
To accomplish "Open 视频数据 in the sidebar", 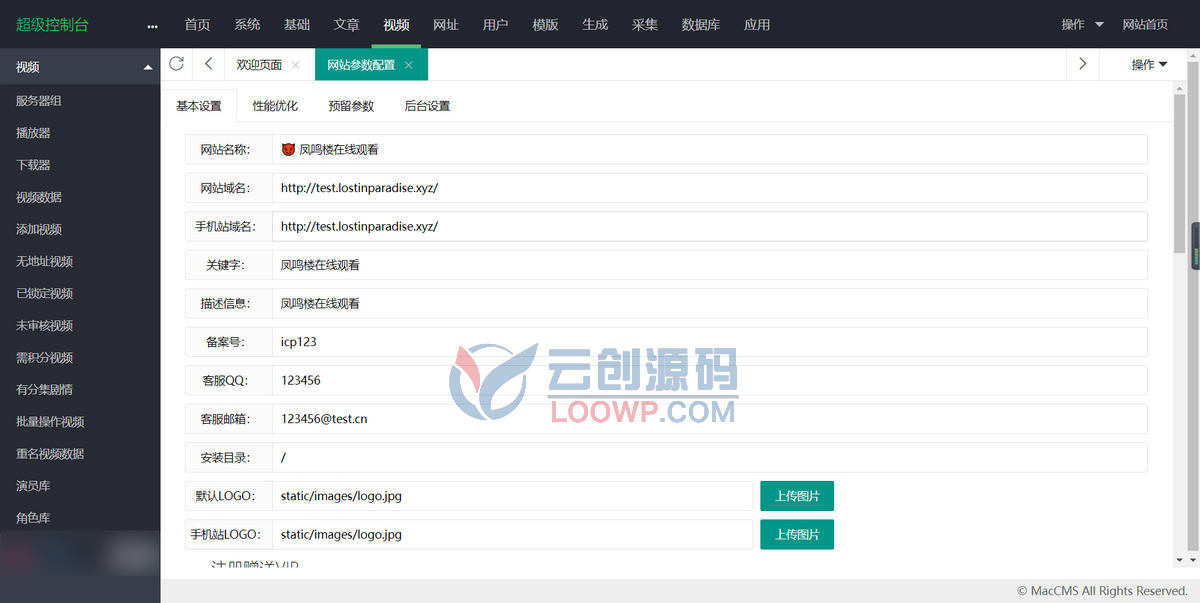I will coord(39,197).
